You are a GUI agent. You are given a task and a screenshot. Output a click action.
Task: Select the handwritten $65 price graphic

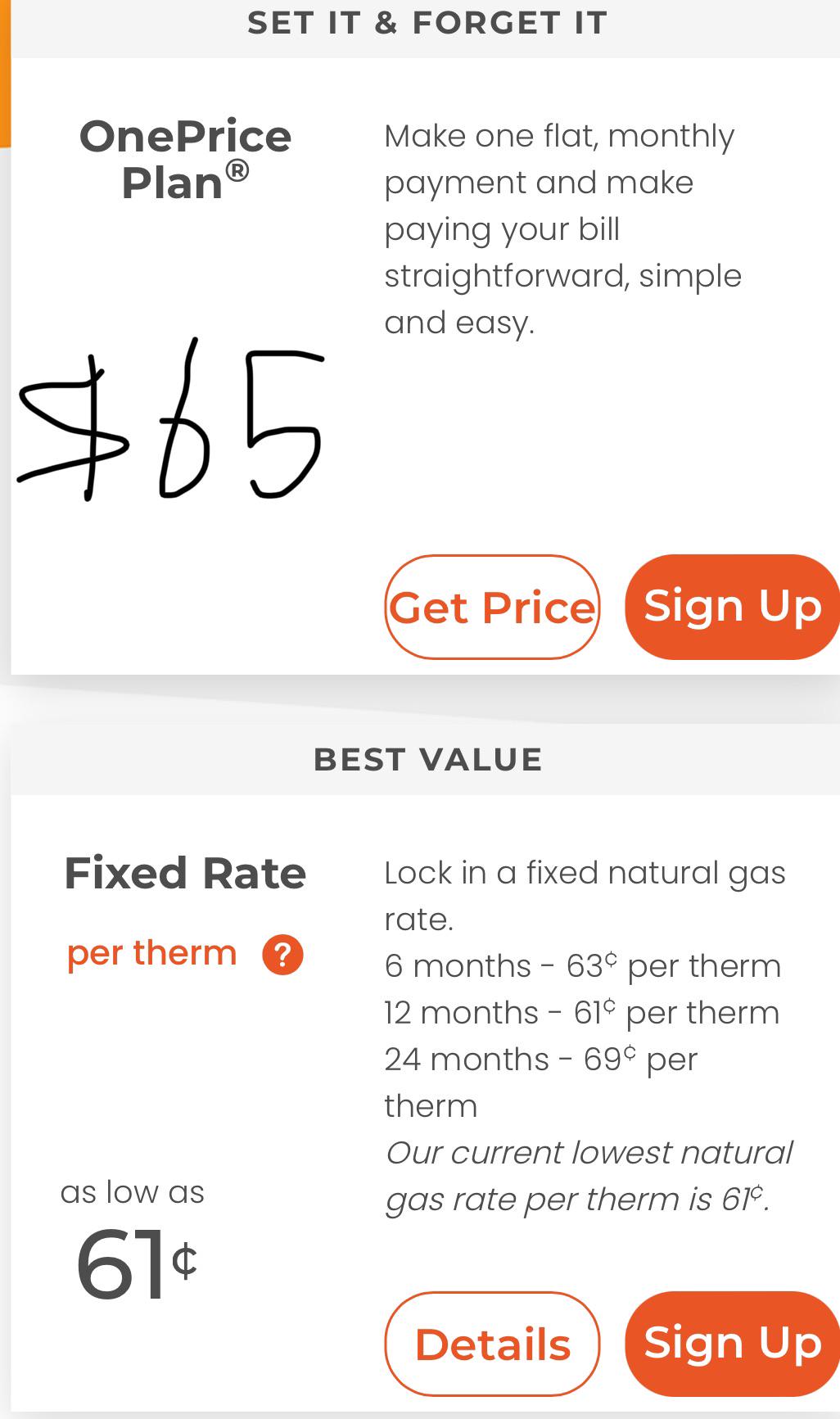coord(168,422)
